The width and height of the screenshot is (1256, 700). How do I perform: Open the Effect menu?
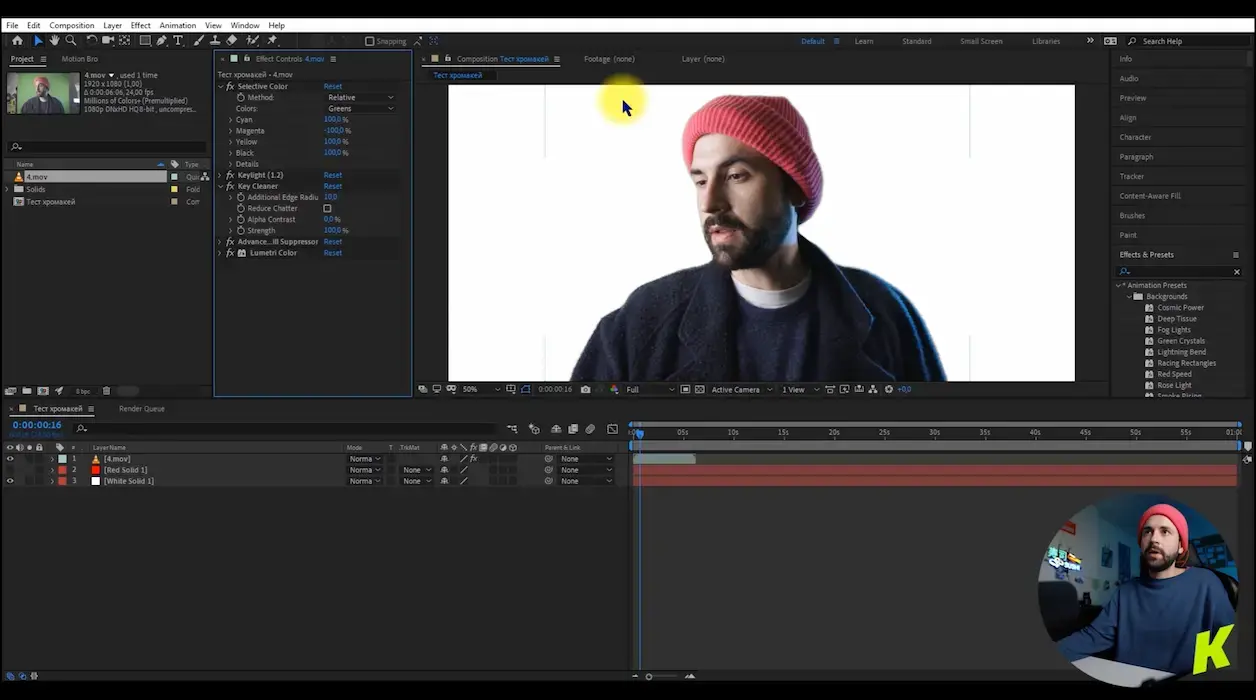(x=140, y=25)
